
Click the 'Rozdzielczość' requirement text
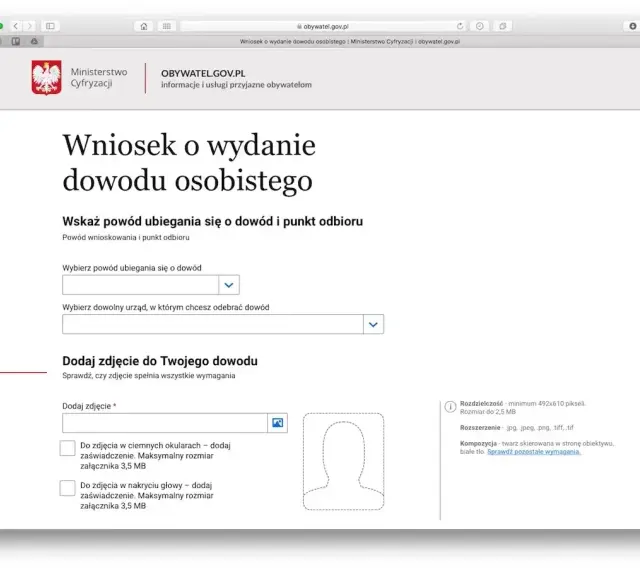pyautogui.click(x=522, y=407)
